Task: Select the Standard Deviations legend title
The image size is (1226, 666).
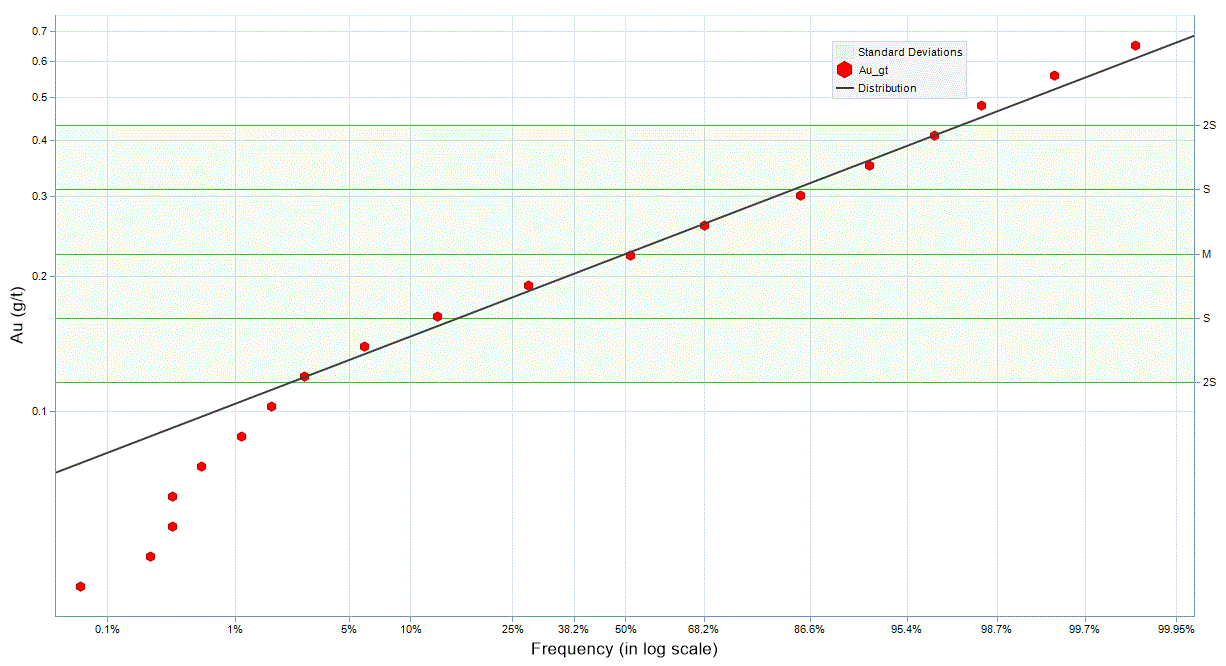Action: point(910,52)
